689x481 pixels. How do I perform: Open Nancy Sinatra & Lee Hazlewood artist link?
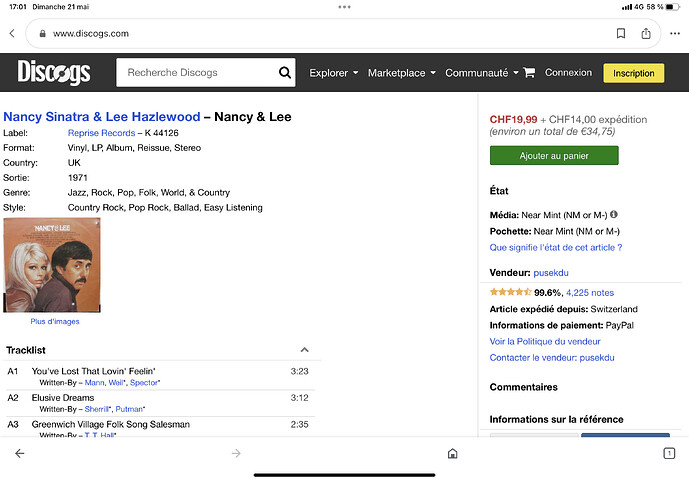(102, 117)
